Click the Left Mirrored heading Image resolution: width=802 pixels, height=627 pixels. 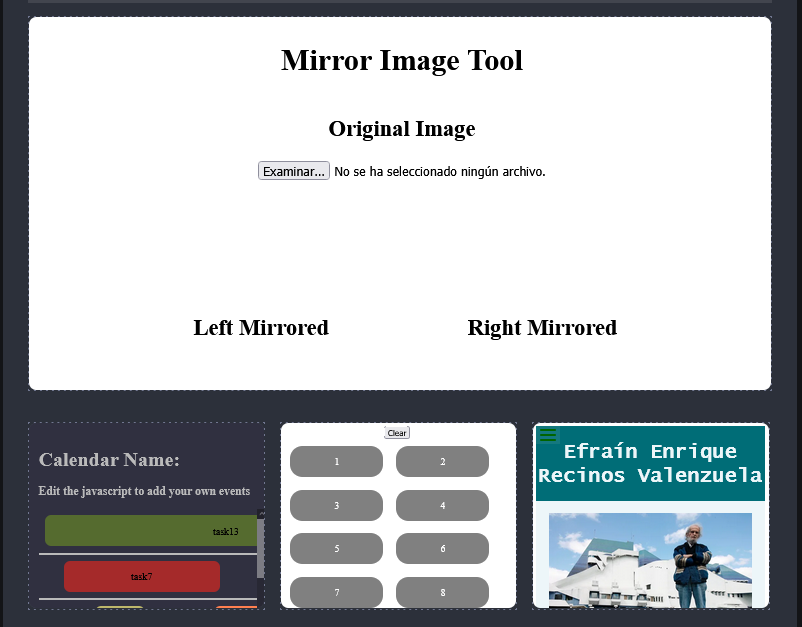tap(261, 328)
